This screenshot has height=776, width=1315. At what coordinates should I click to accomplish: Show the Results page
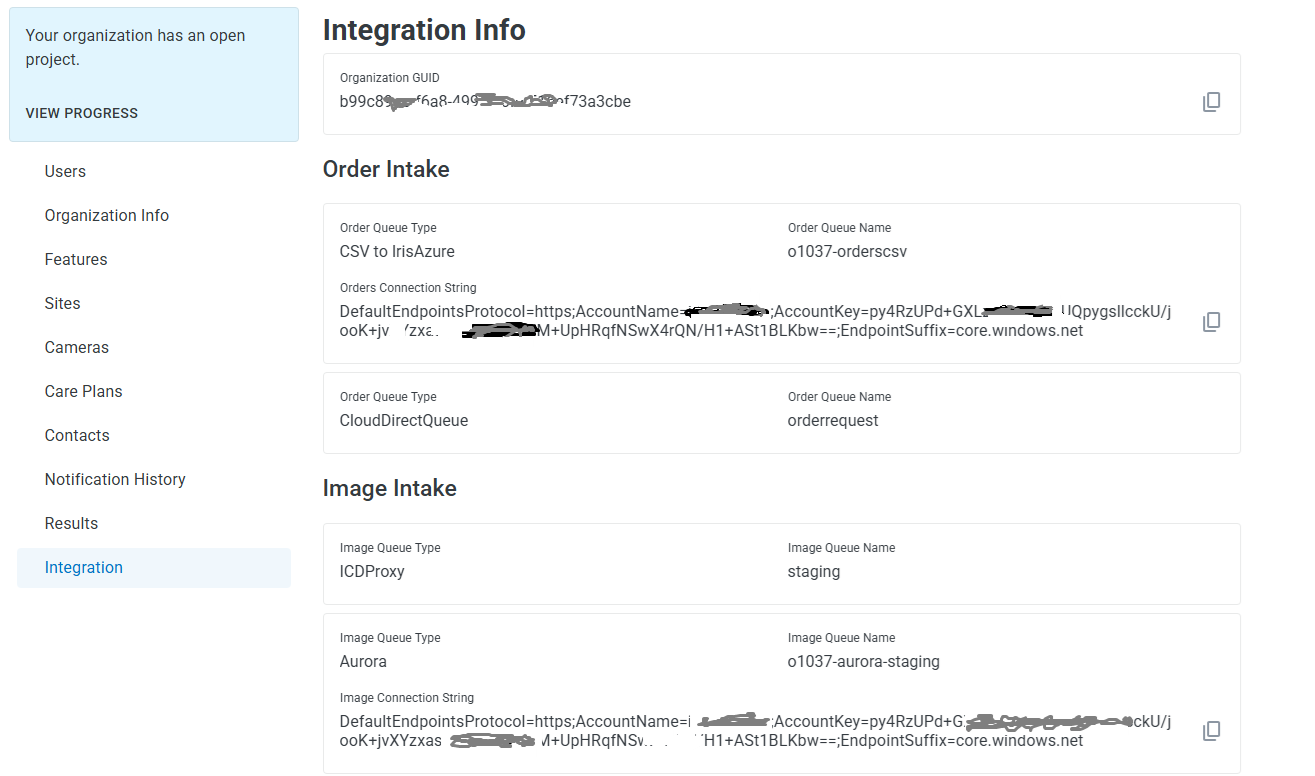pyautogui.click(x=71, y=523)
